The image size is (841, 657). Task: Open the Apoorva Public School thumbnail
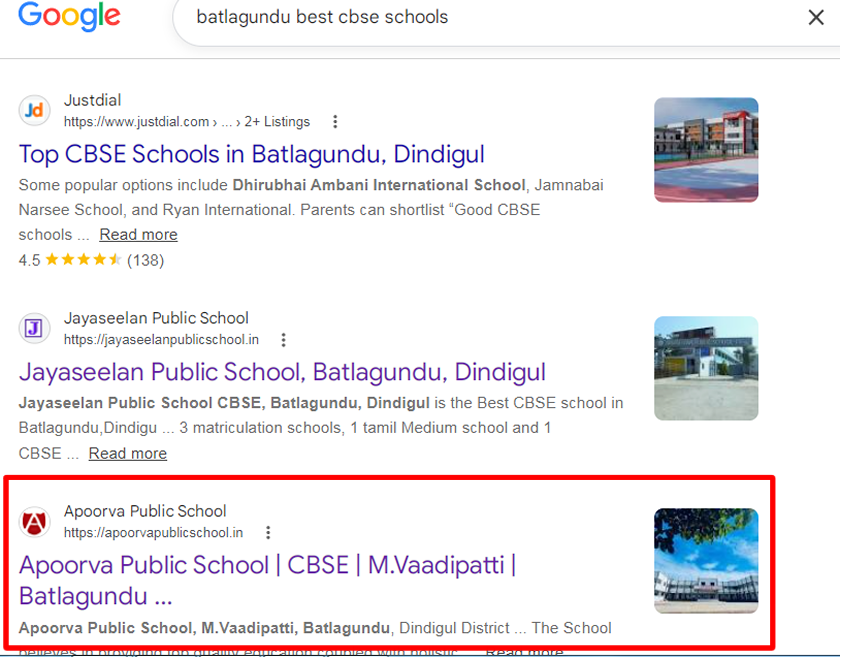tap(706, 560)
